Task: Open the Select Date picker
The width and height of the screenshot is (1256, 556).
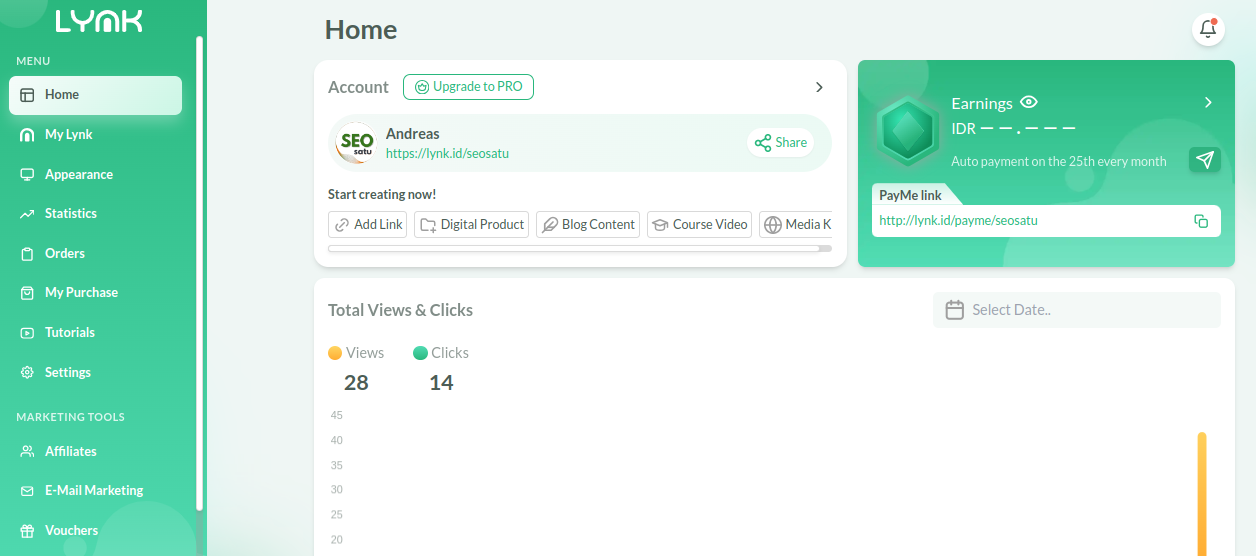Action: (x=1077, y=310)
